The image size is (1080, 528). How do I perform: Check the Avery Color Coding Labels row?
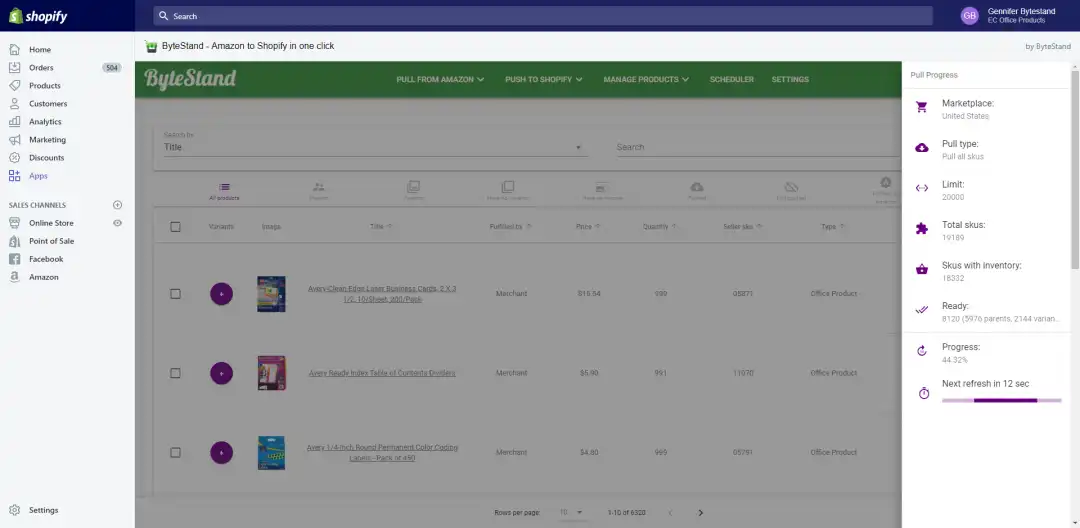176,453
